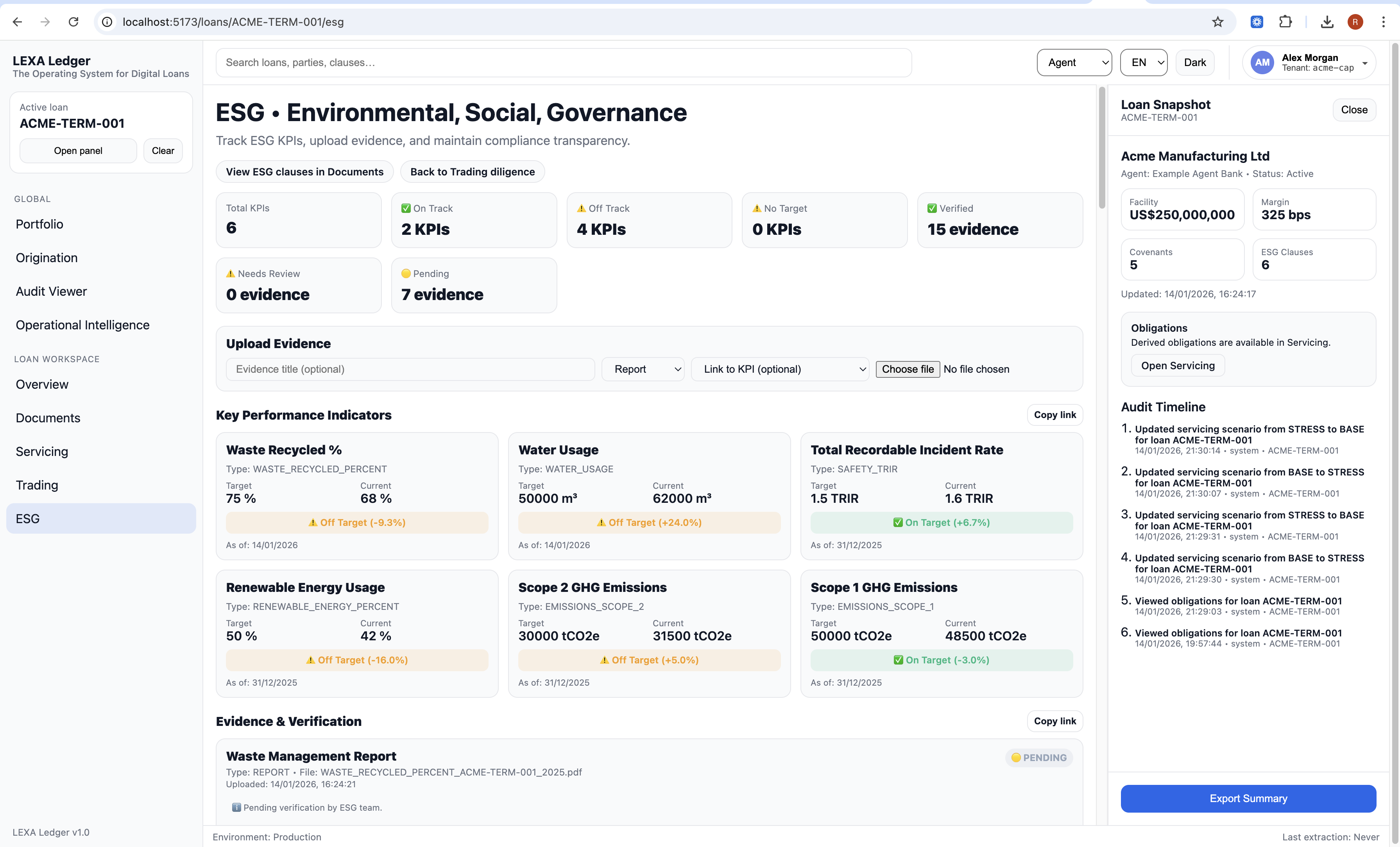Open the browser extensions puzzle icon
The height and width of the screenshot is (847, 1400).
pos(1285,21)
